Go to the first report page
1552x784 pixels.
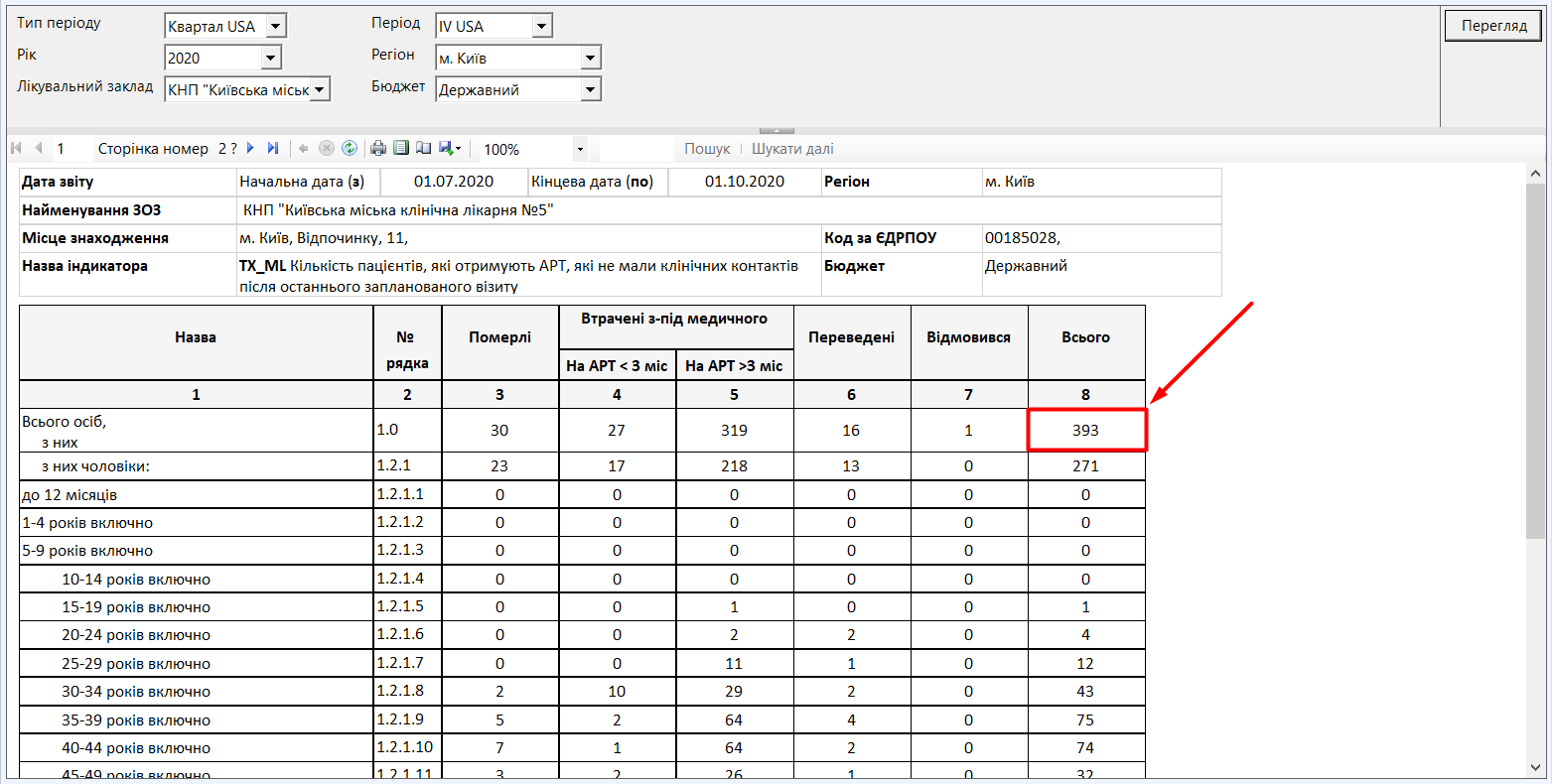tap(16, 148)
